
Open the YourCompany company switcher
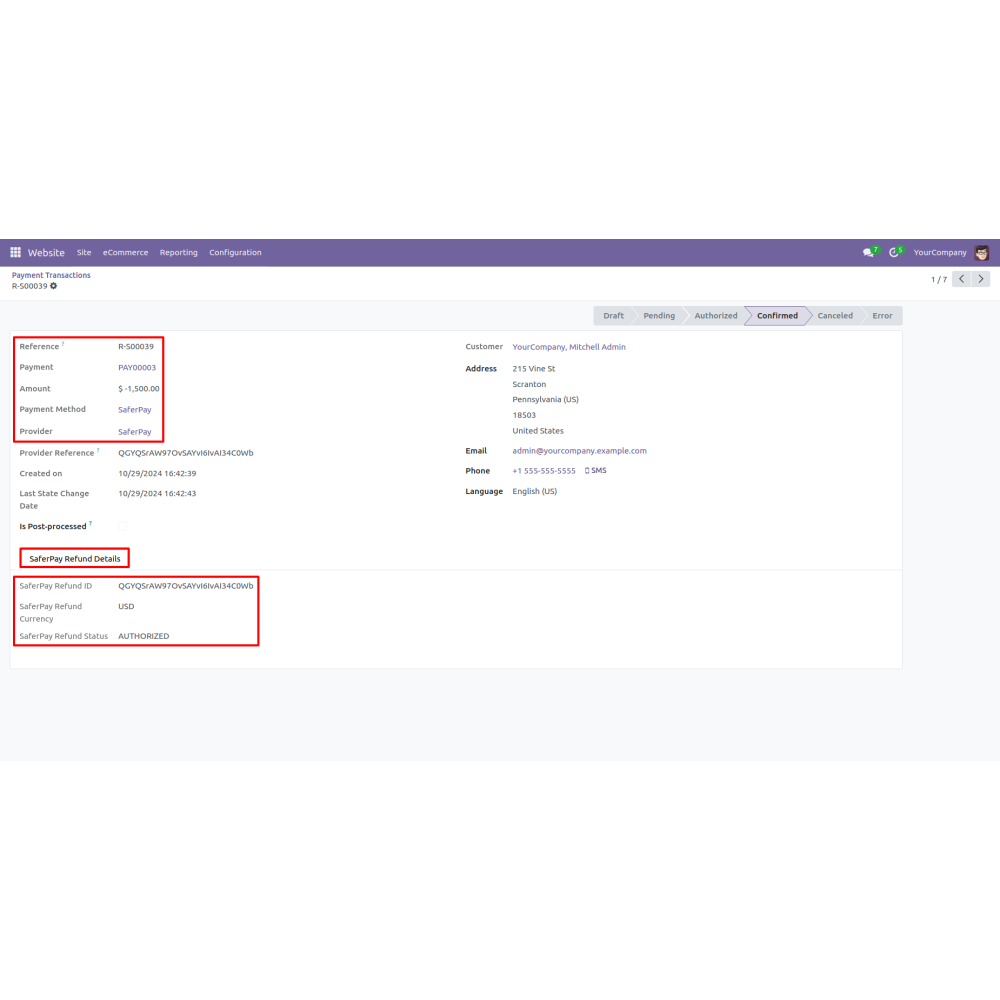pyautogui.click(x=939, y=253)
